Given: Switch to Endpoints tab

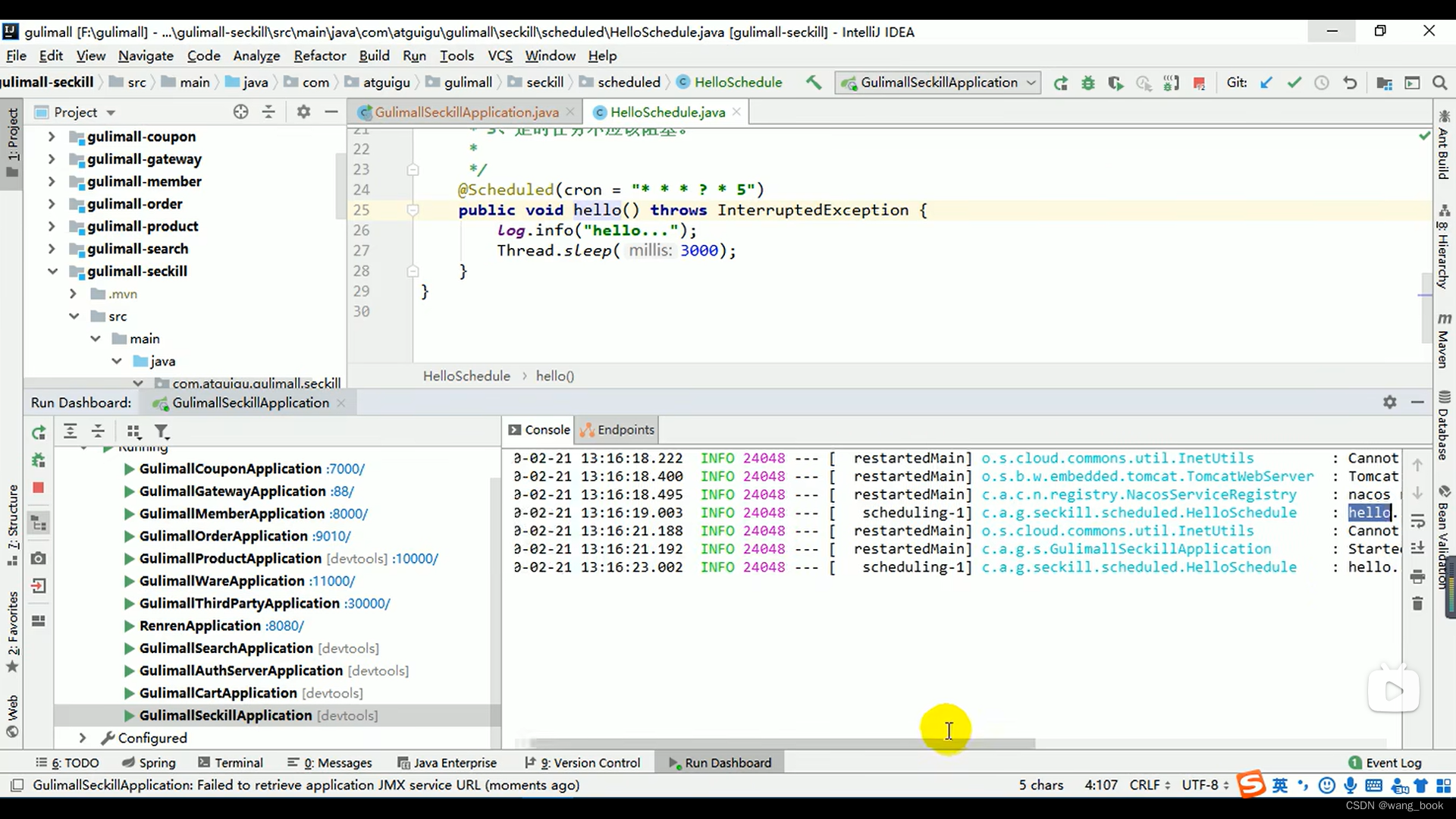Looking at the screenshot, I should pos(617,430).
